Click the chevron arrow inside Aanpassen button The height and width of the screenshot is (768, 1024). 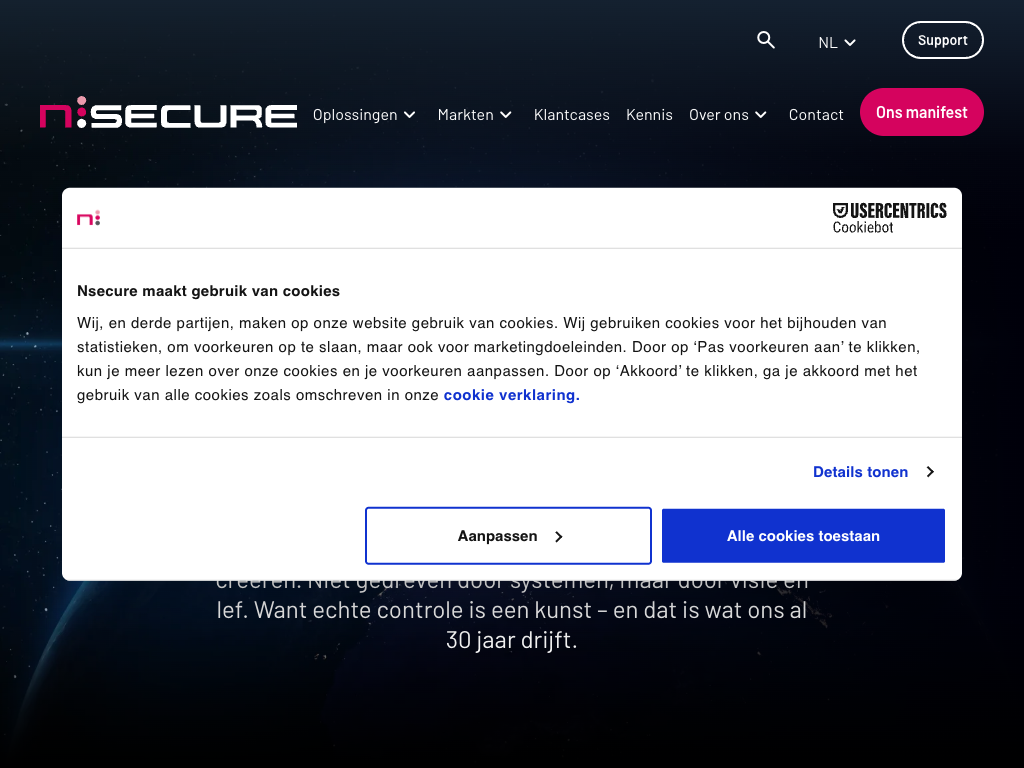pyautogui.click(x=559, y=537)
